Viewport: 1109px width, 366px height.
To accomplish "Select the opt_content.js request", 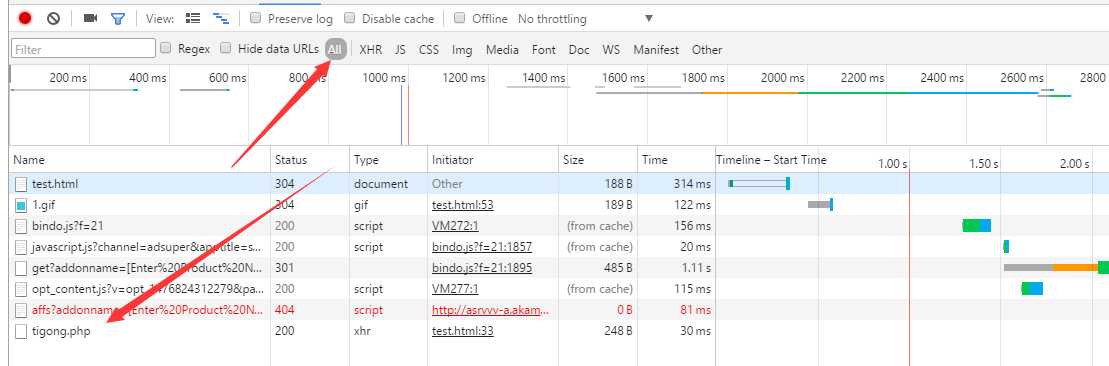I will click(149, 290).
